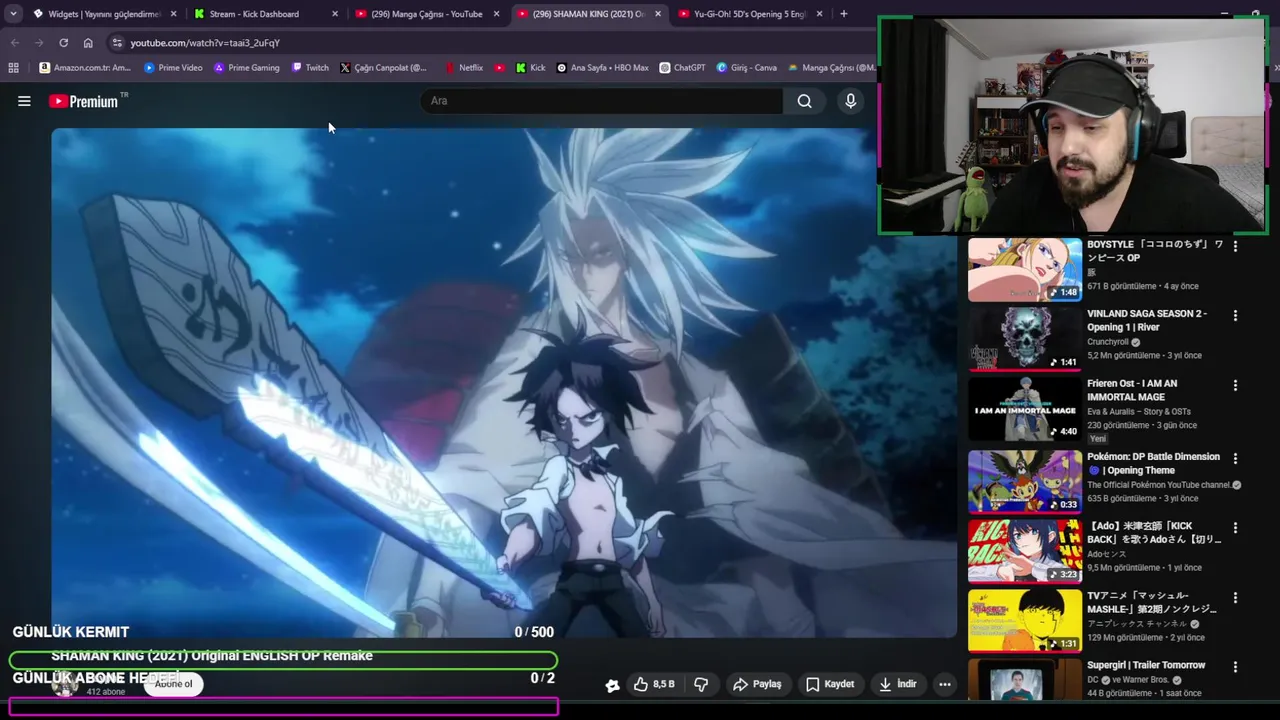Focus the Ara search field

(603, 101)
